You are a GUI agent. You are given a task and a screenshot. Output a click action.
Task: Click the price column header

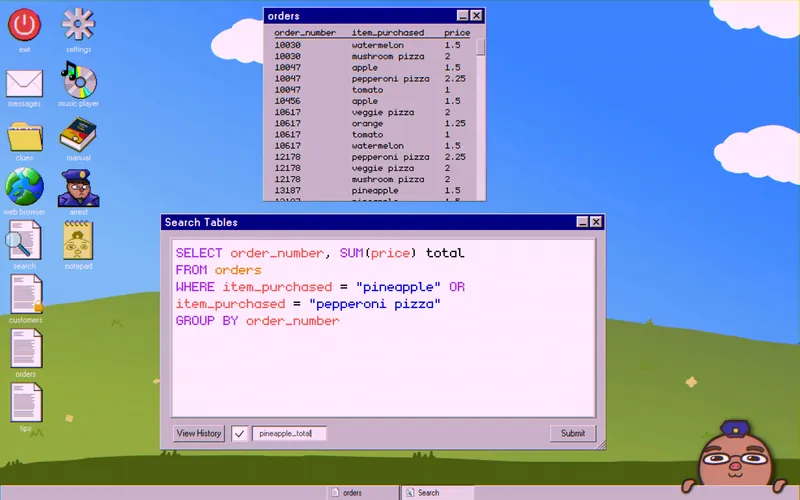pyautogui.click(x=457, y=33)
